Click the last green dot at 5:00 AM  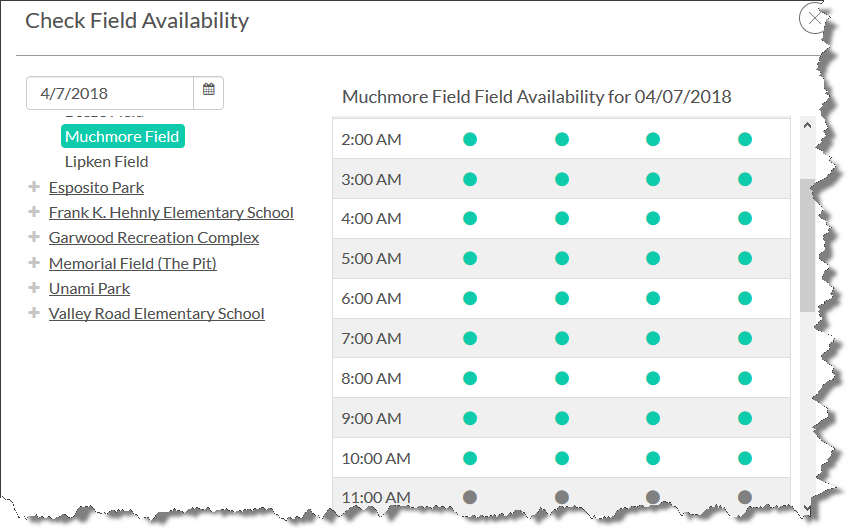click(x=745, y=259)
